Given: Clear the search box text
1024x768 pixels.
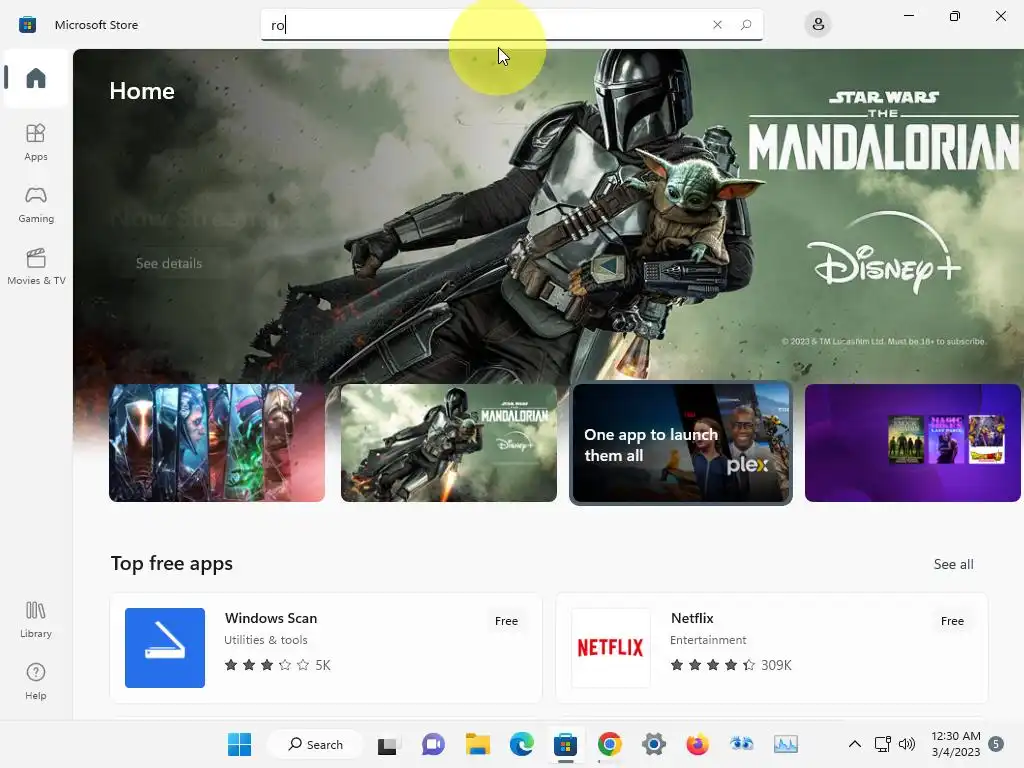Looking at the screenshot, I should coord(717,25).
